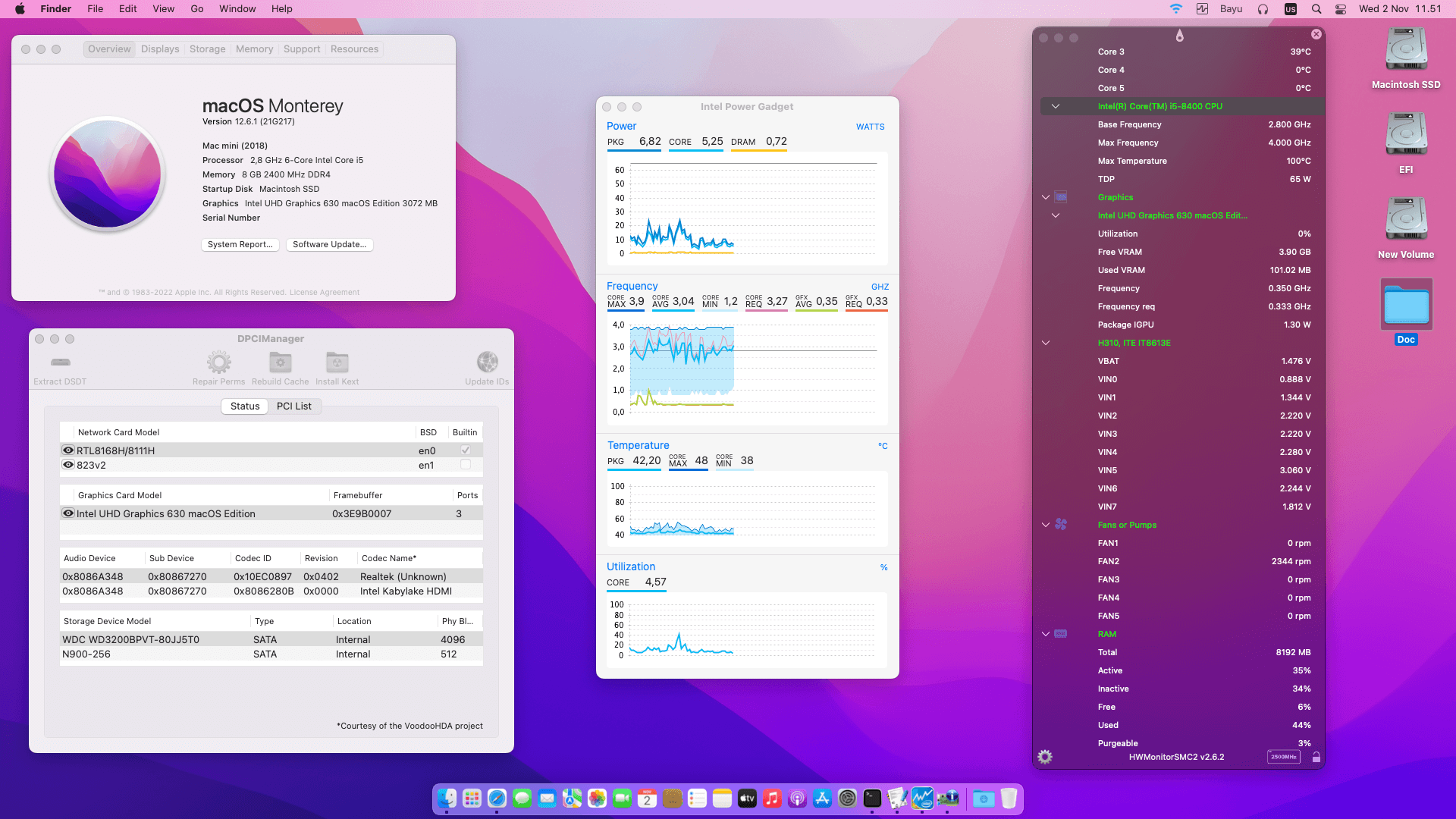The width and height of the screenshot is (1456, 819).
Task: Click the Install Kext icon
Action: (337, 362)
